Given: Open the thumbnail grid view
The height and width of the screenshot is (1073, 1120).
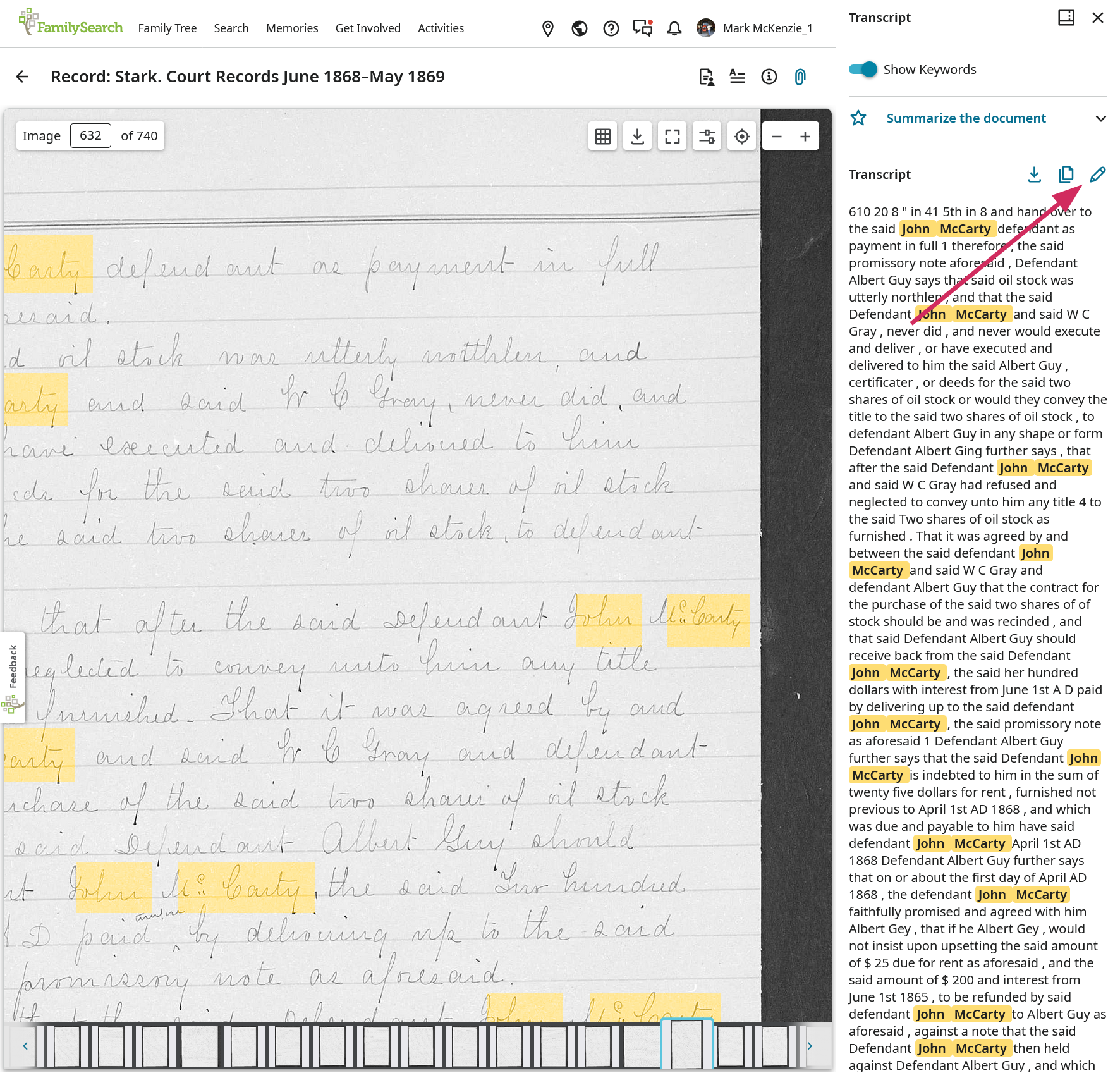Looking at the screenshot, I should click(603, 136).
